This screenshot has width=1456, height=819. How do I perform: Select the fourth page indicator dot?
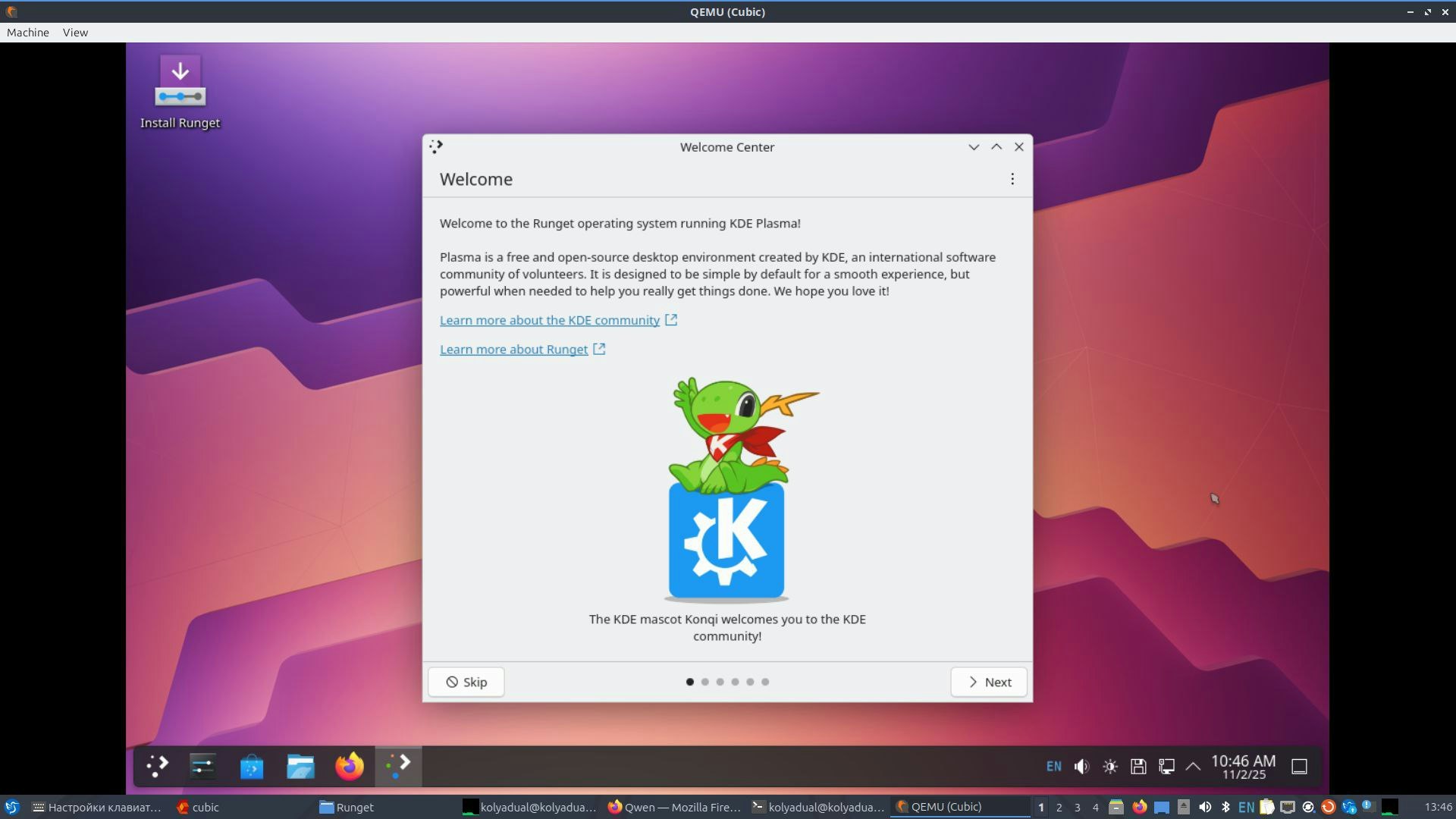pos(735,682)
